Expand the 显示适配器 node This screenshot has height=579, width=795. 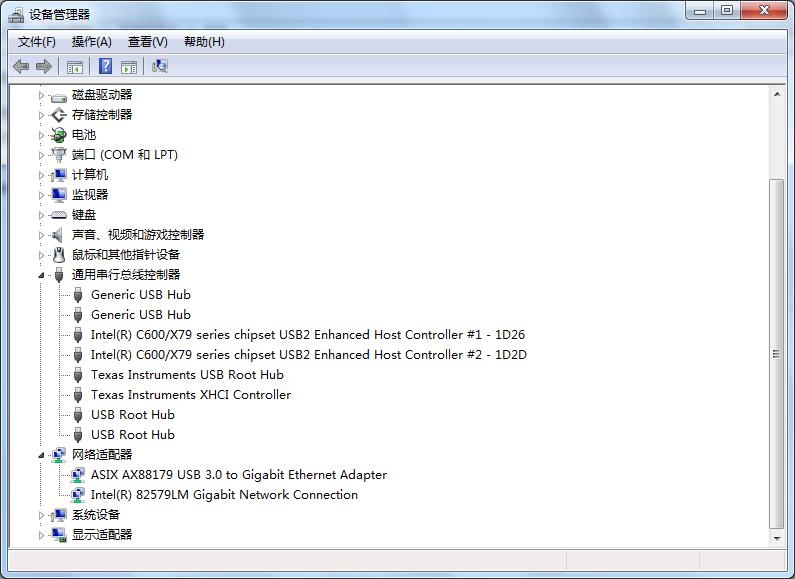coord(42,535)
